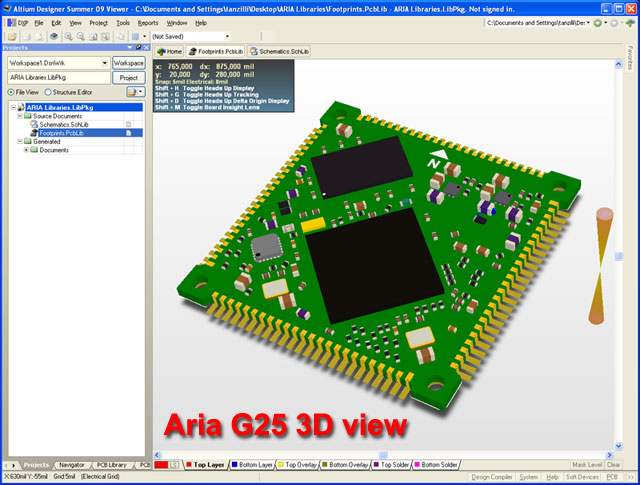This screenshot has width=640, height=485.
Task: Pin the Projects panel with pushpin icon
Action: pos(138,47)
